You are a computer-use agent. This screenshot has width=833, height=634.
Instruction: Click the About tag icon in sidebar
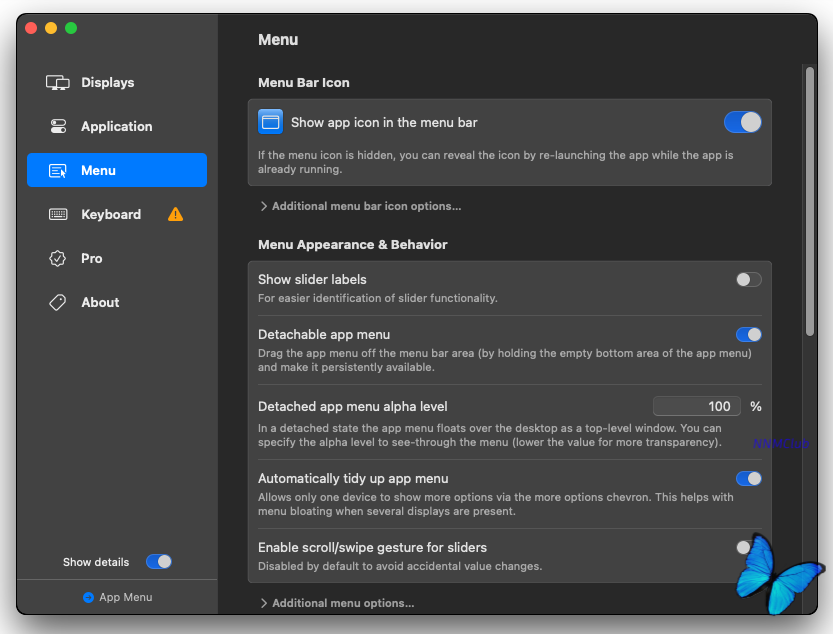58,303
